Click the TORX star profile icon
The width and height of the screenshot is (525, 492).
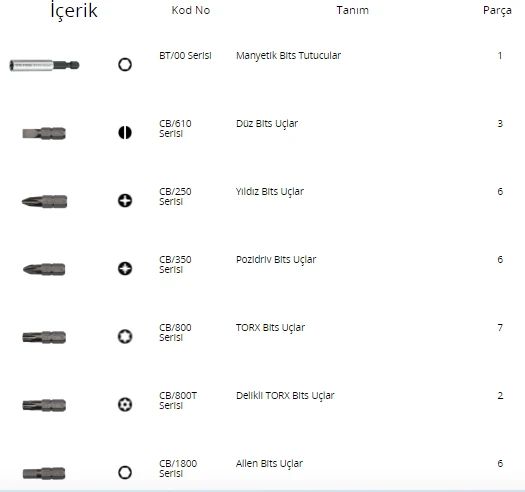[125, 336]
